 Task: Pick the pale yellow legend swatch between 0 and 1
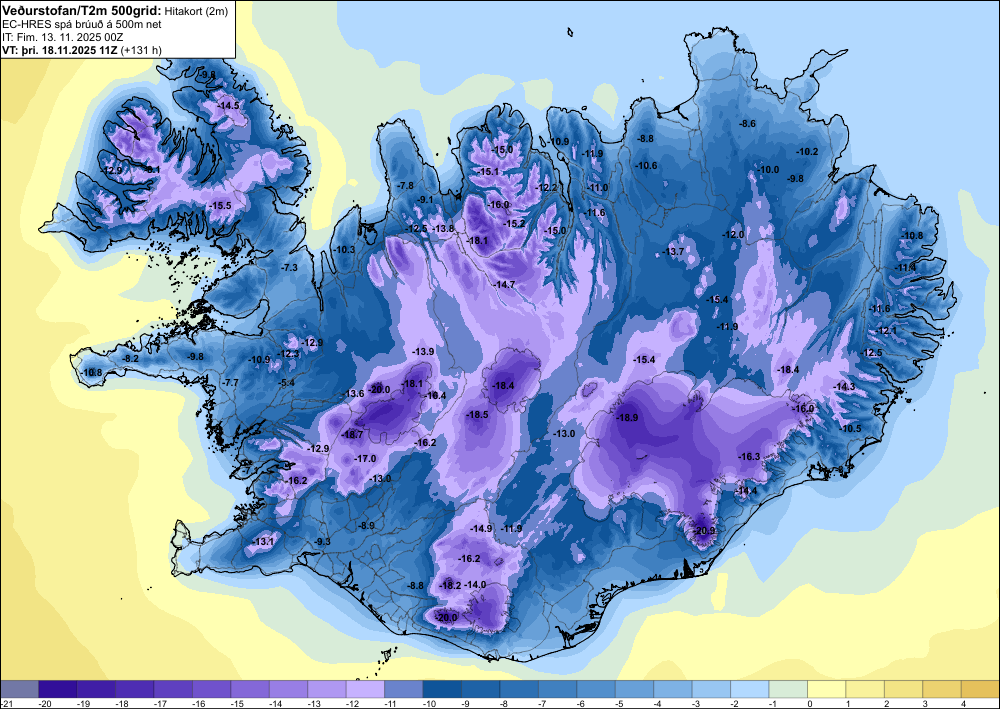[827, 689]
